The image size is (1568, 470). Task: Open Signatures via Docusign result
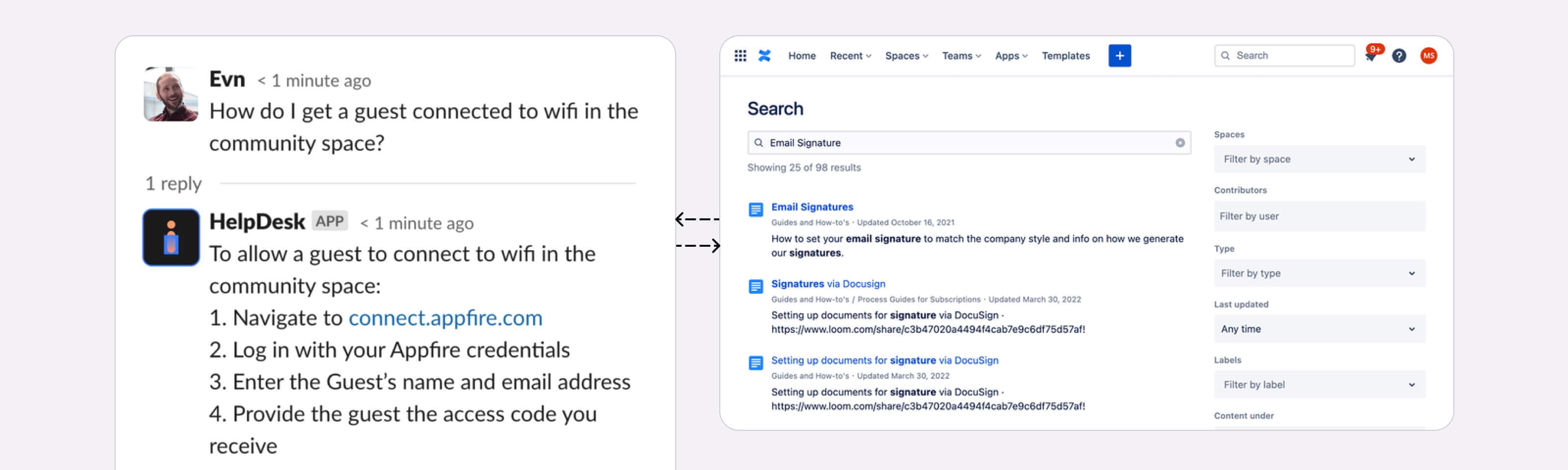click(828, 283)
